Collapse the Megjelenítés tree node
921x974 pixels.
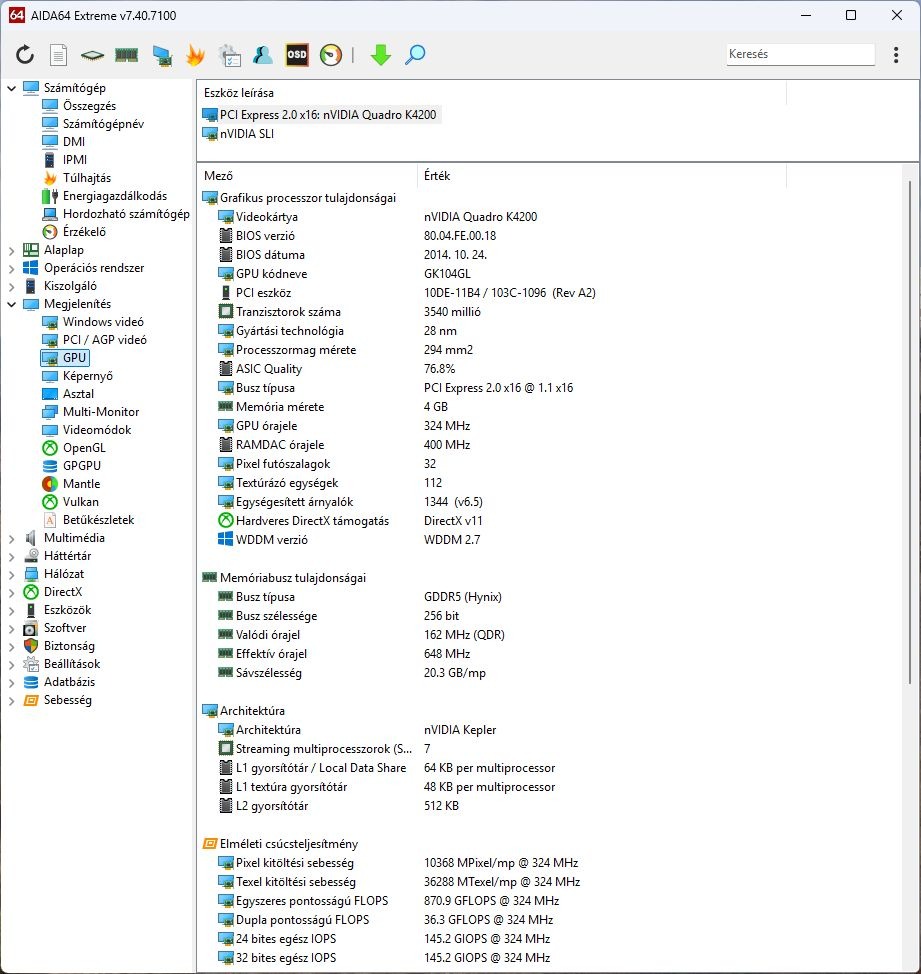pos(11,304)
